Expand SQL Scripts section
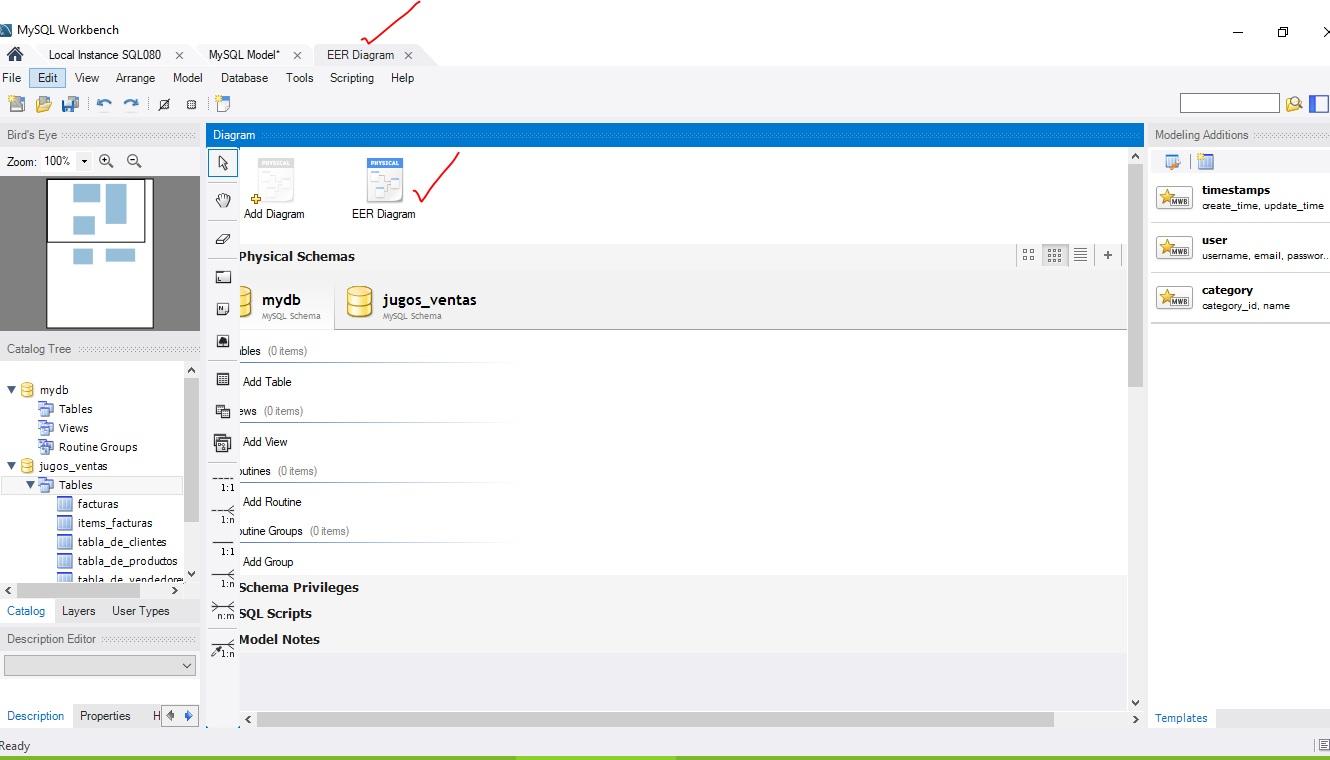Screen dimensions: 1330x760 tap(275, 614)
